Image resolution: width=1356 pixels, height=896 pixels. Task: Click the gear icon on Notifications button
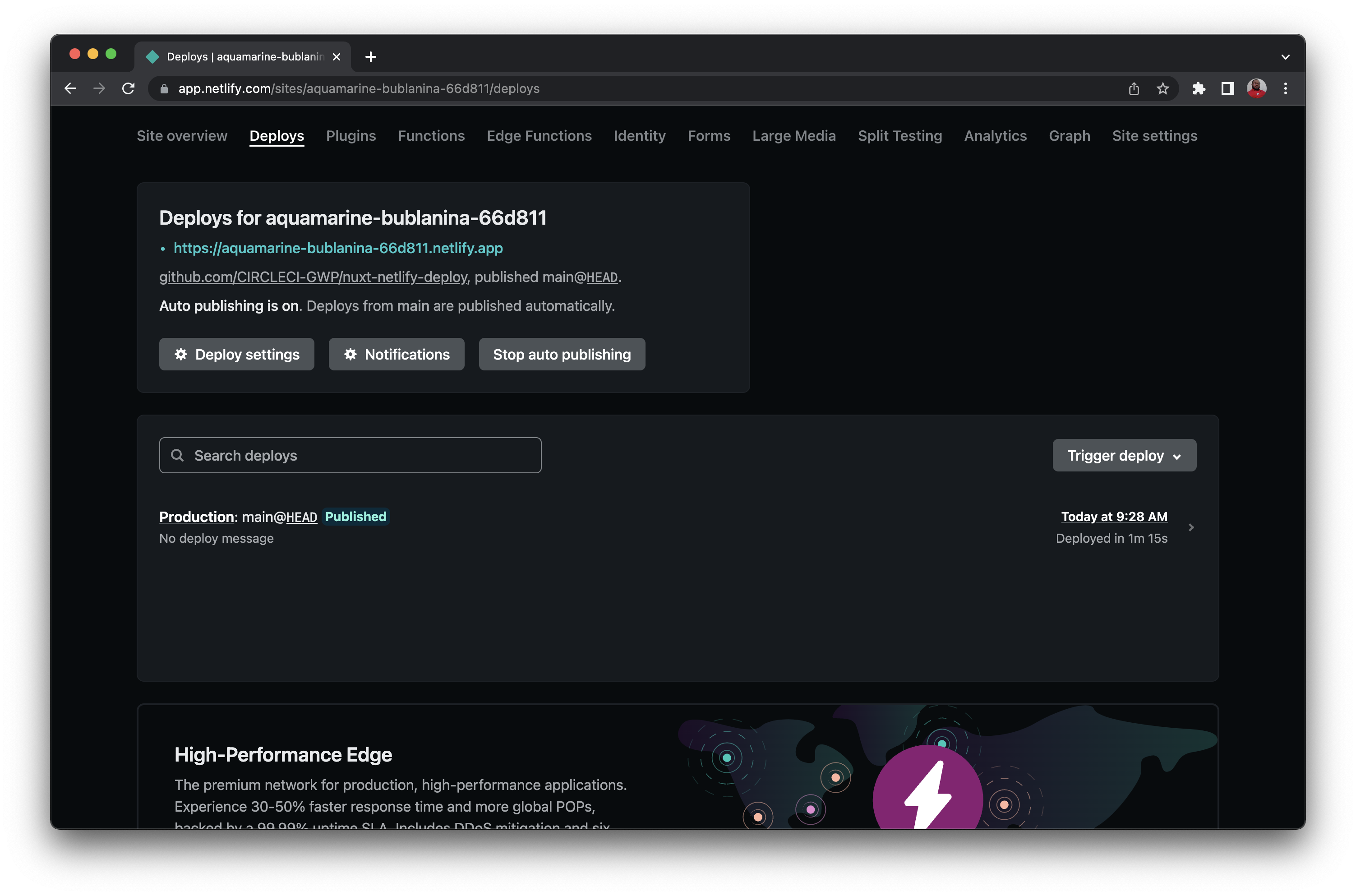(351, 354)
